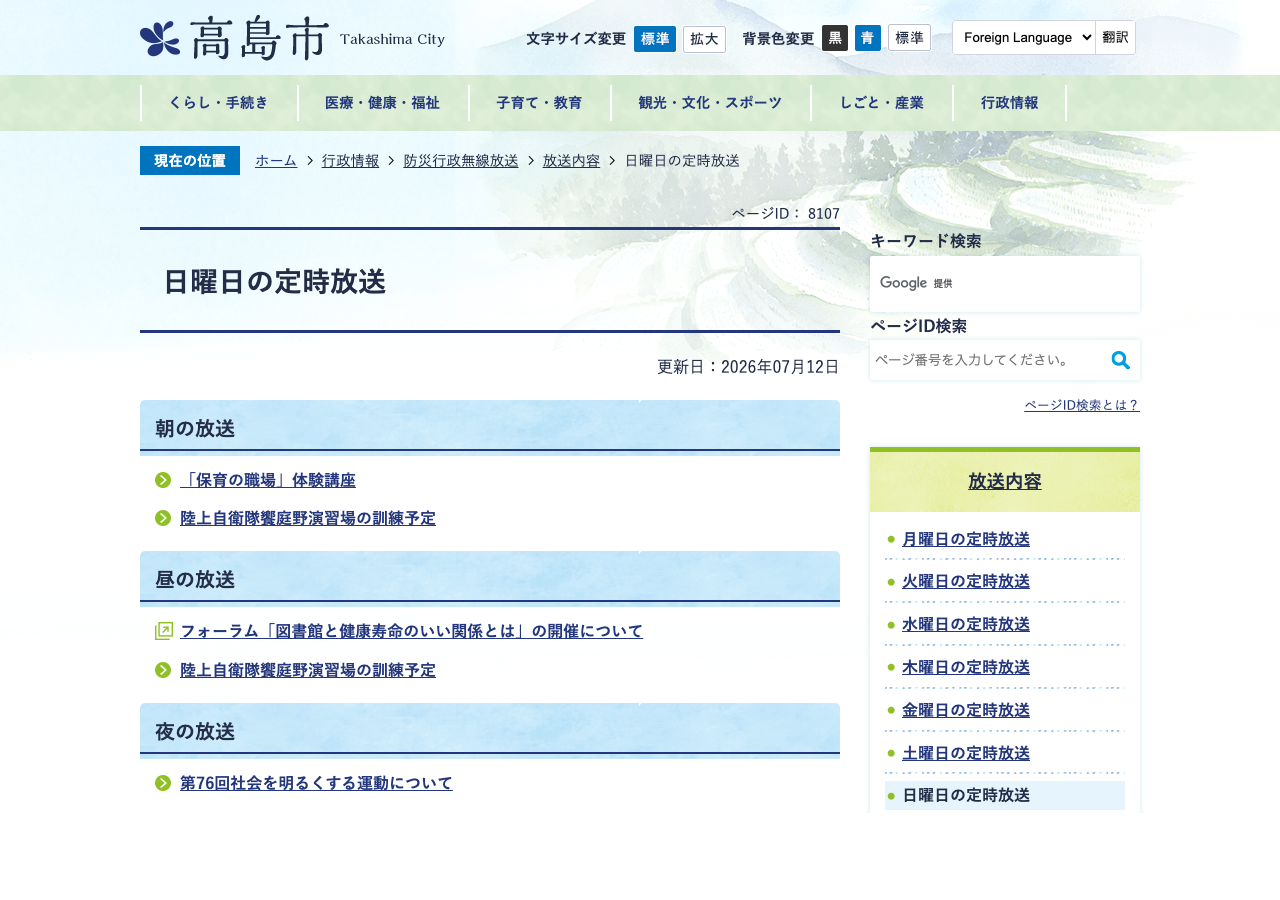
Task: Click external link icon beside フォーラム entry
Action: (164, 631)
